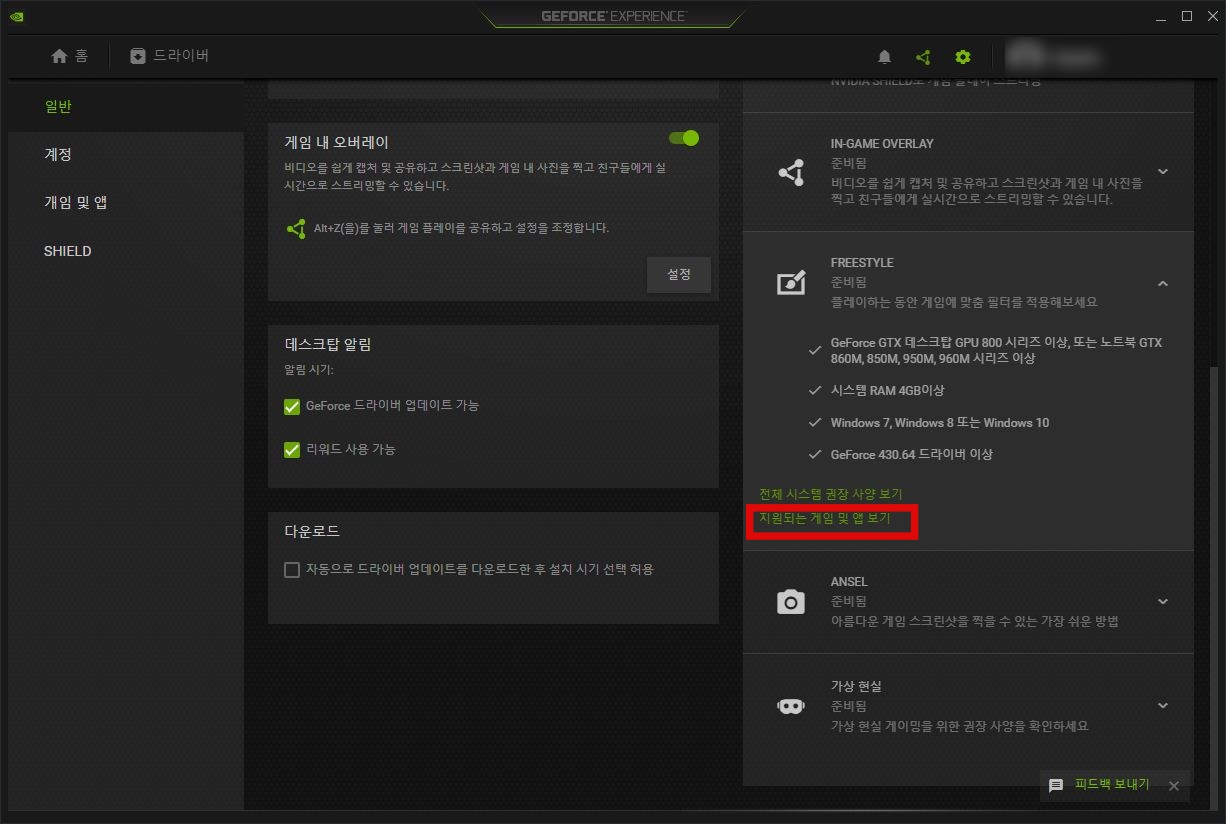Select SHIELD in the sidebar

tap(67, 251)
